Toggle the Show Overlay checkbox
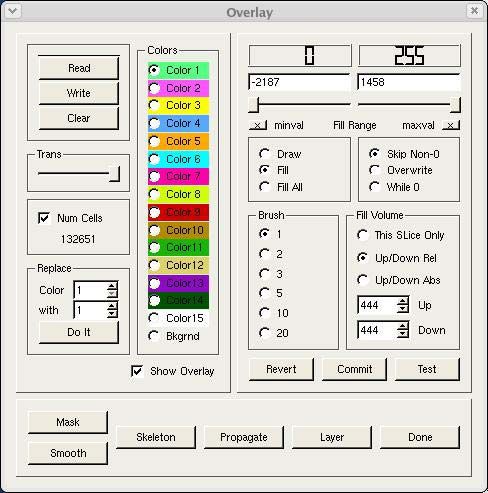This screenshot has width=488, height=493. [x=137, y=371]
